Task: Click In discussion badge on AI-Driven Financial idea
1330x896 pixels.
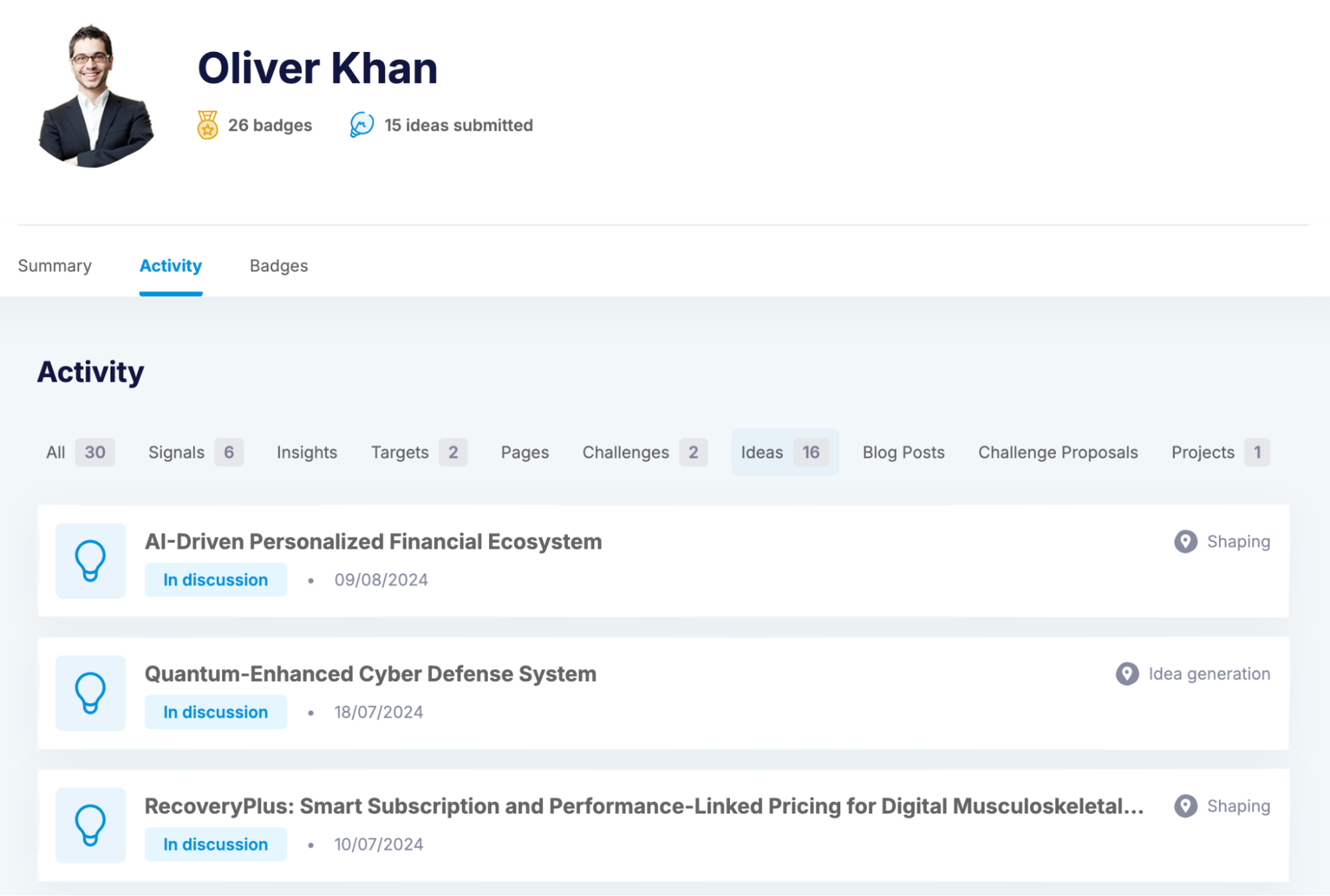Action: click(216, 579)
